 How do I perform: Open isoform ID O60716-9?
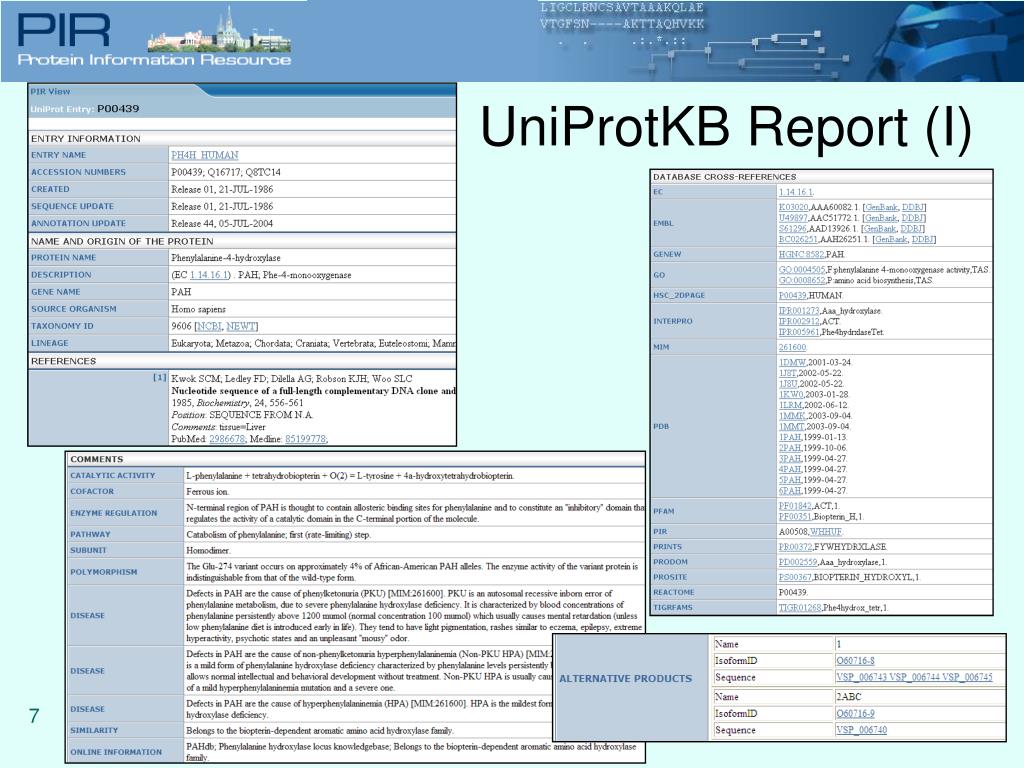856,714
